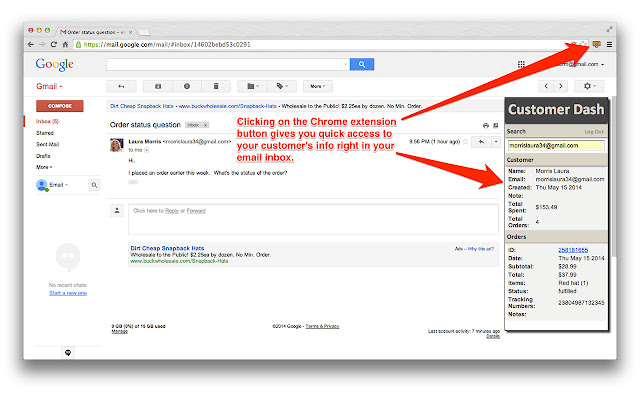The width and height of the screenshot is (640, 400).
Task: Open Sent Mail folder
Action: pos(48,144)
